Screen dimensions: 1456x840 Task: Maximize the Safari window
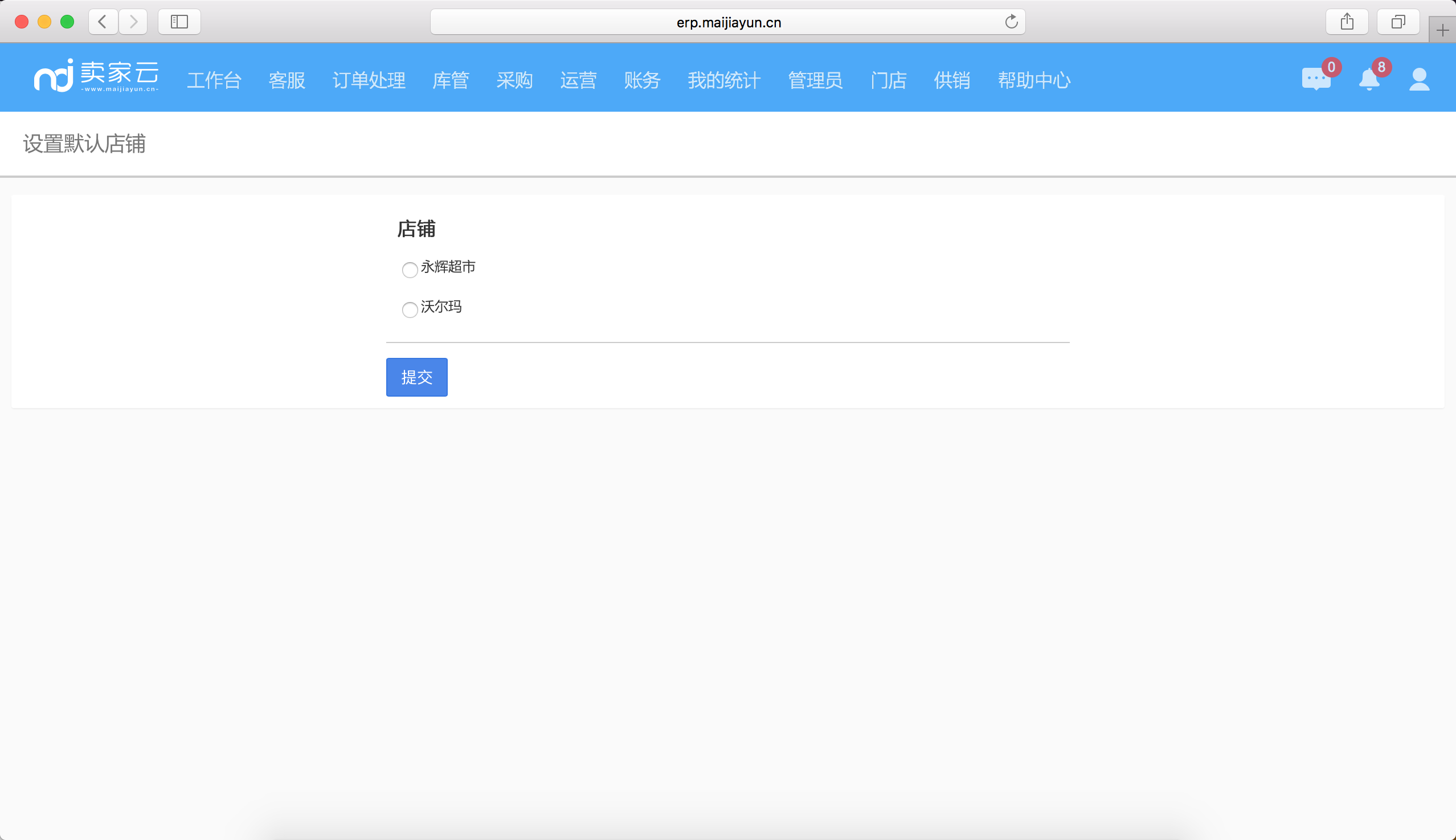tap(67, 22)
